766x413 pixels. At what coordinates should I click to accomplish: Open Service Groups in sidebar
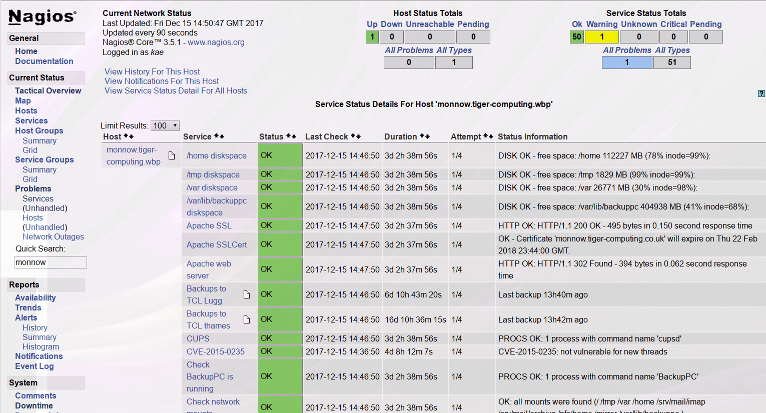click(44, 159)
